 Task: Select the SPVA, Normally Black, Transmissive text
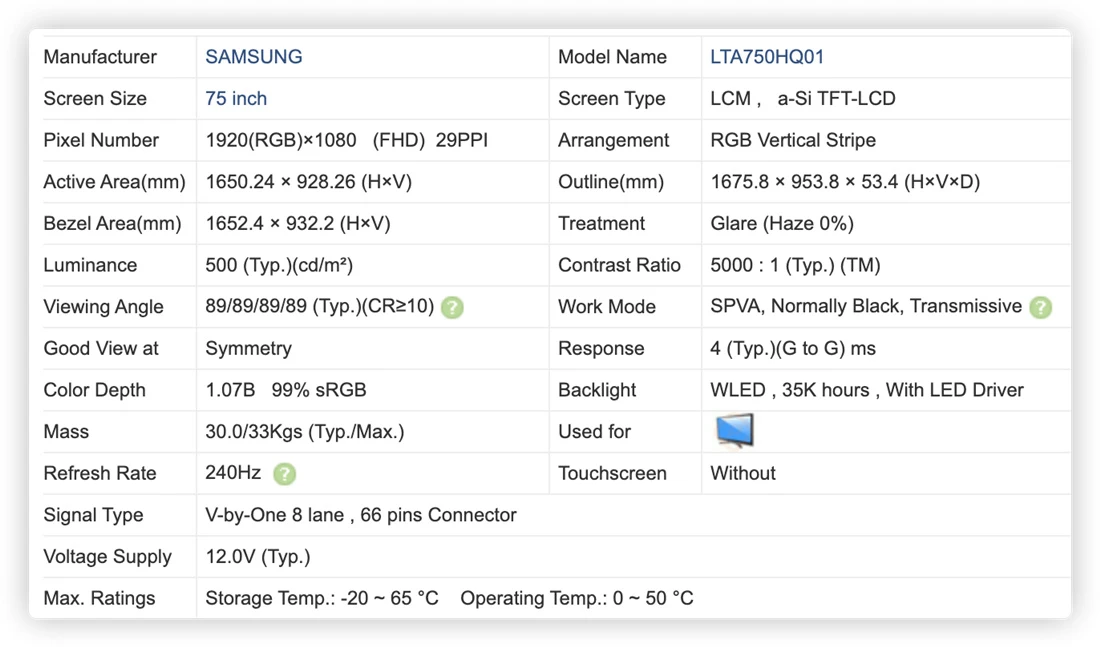tap(866, 307)
